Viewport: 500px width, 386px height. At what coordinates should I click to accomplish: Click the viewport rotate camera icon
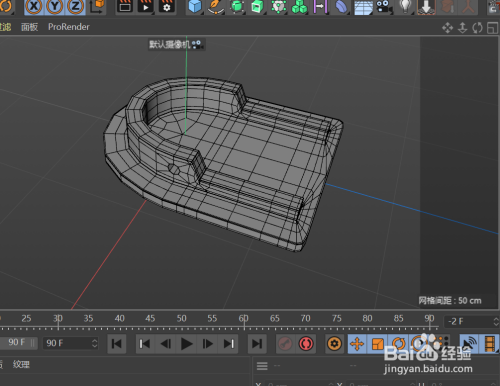[477, 28]
